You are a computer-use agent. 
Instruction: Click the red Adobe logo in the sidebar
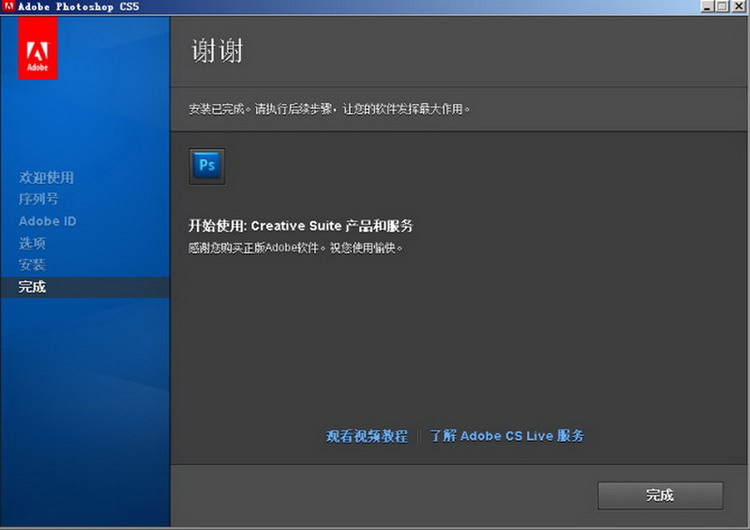(38, 48)
